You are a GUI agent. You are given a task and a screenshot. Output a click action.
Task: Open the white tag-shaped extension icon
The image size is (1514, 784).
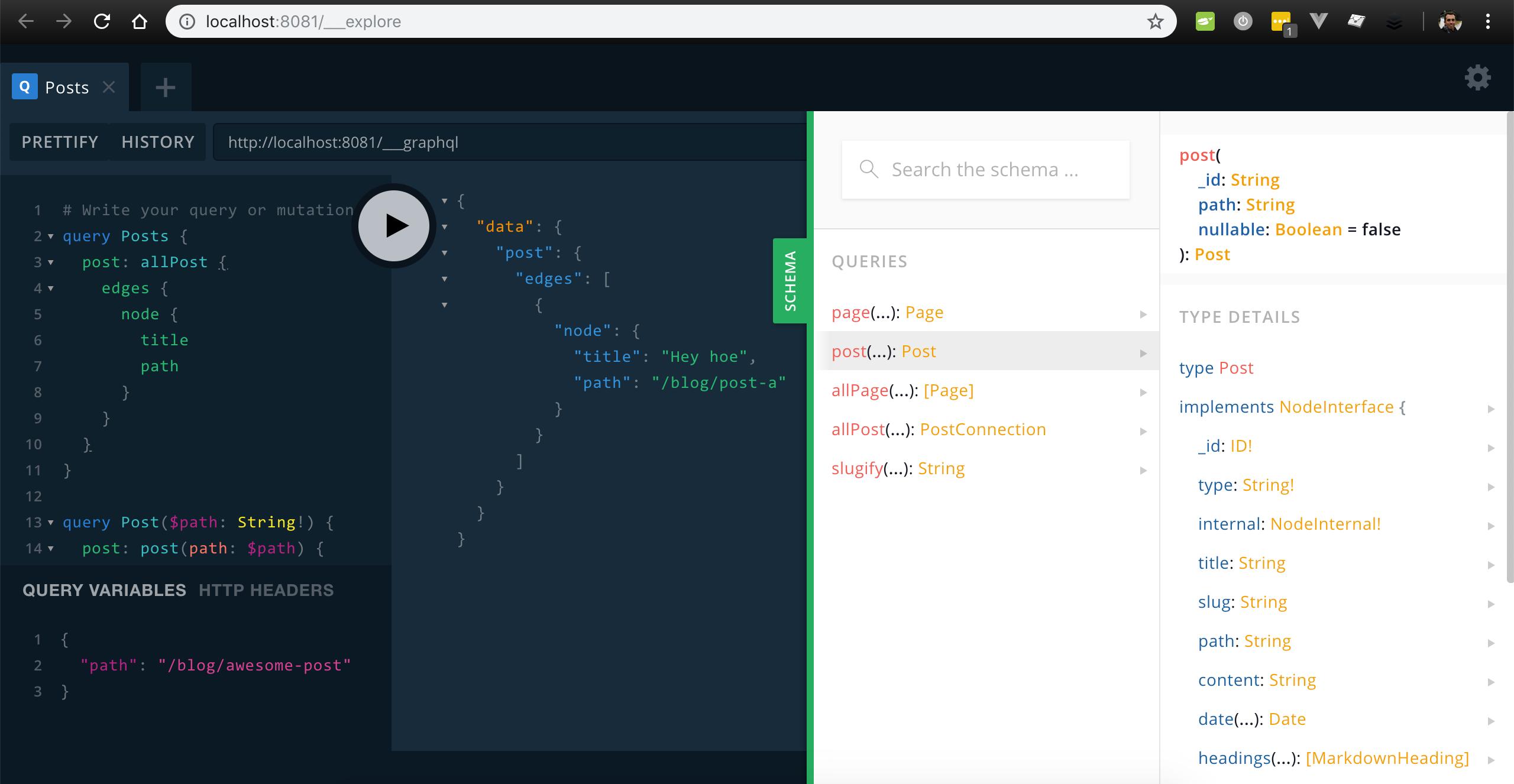click(1356, 22)
